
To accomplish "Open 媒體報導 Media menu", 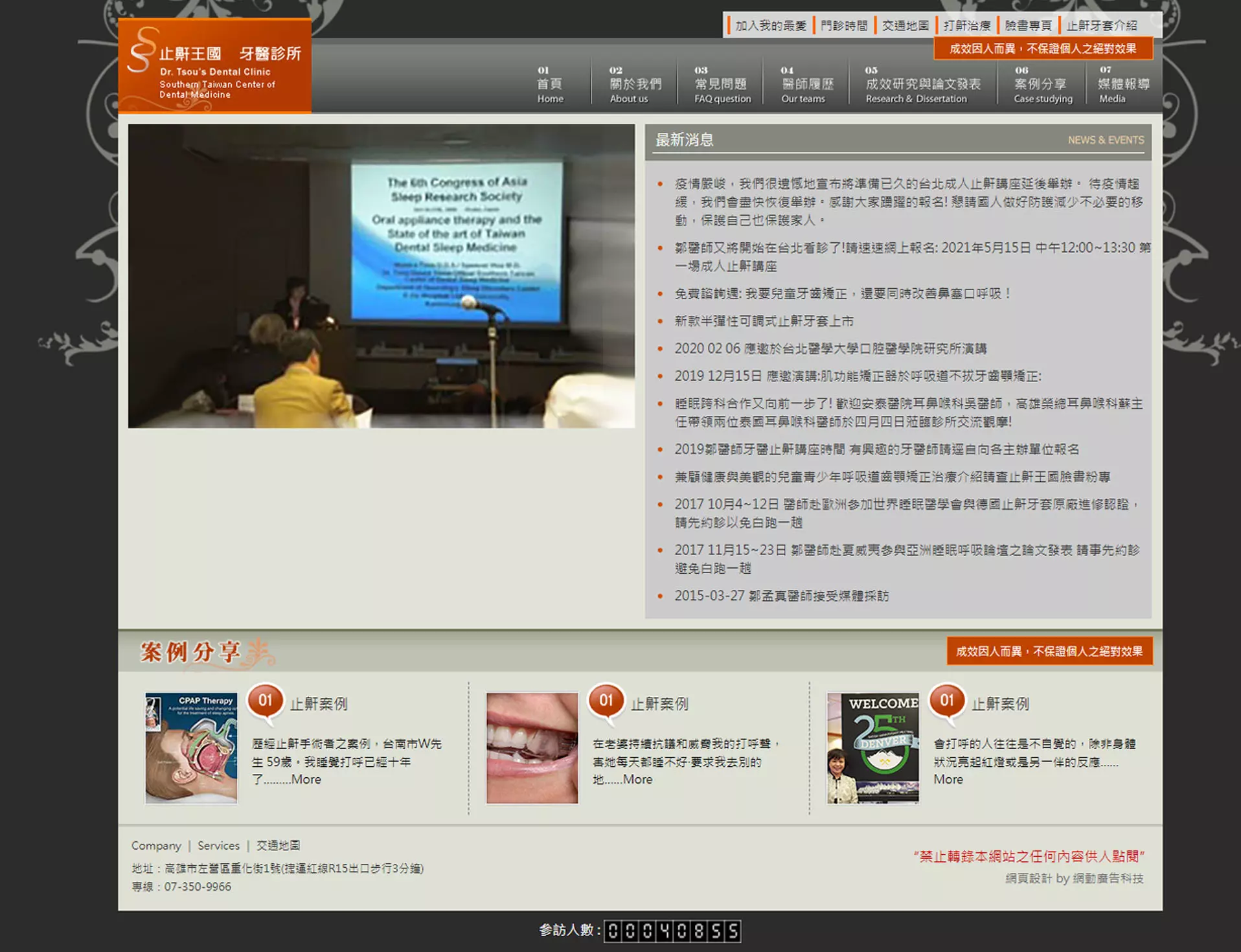I will (1124, 84).
